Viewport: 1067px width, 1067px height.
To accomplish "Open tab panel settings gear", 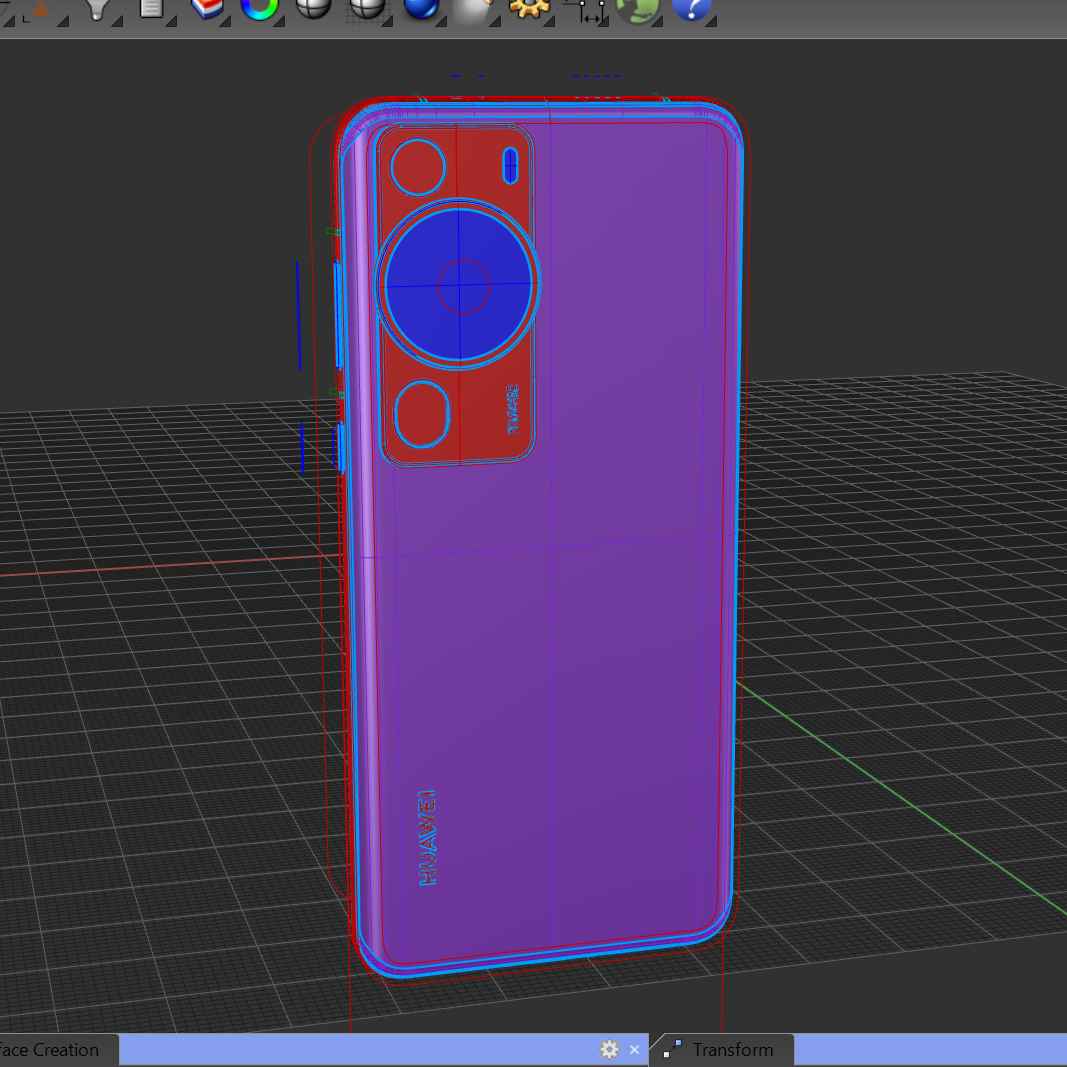I will point(609,1050).
